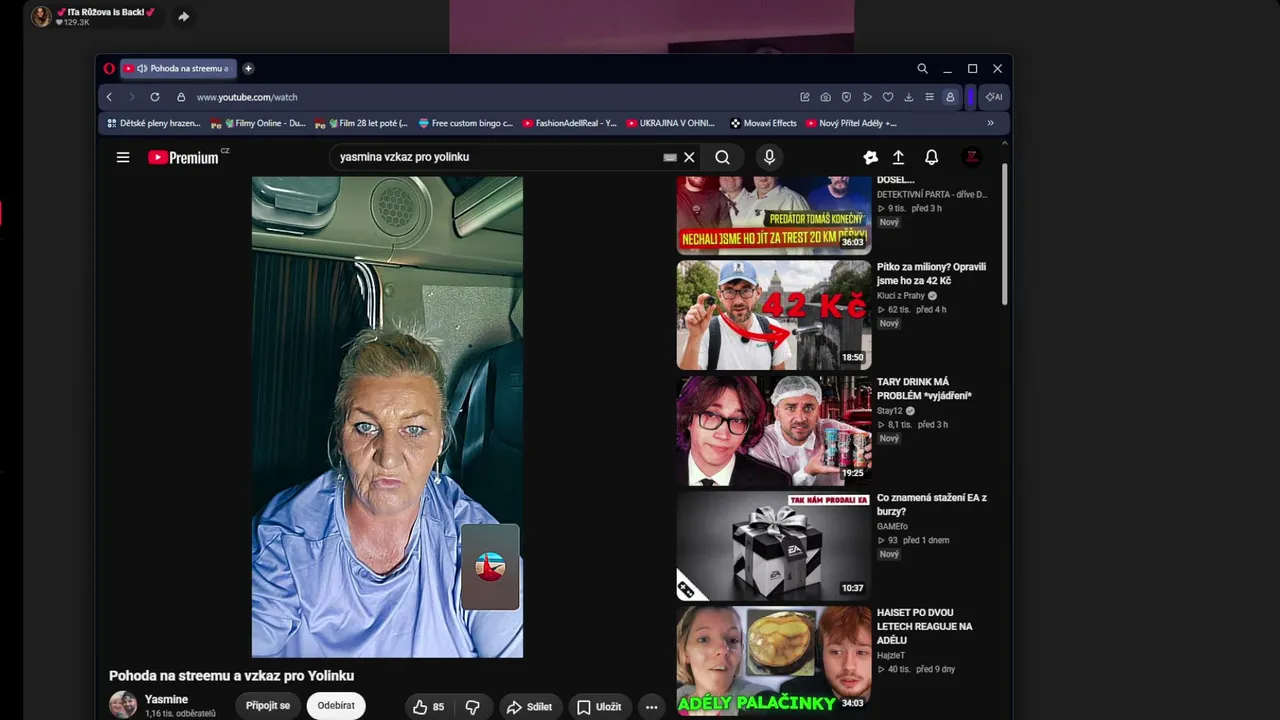Open Nový Přítel Adély bookmark
Viewport: 1280px width, 720px height.
pos(851,123)
